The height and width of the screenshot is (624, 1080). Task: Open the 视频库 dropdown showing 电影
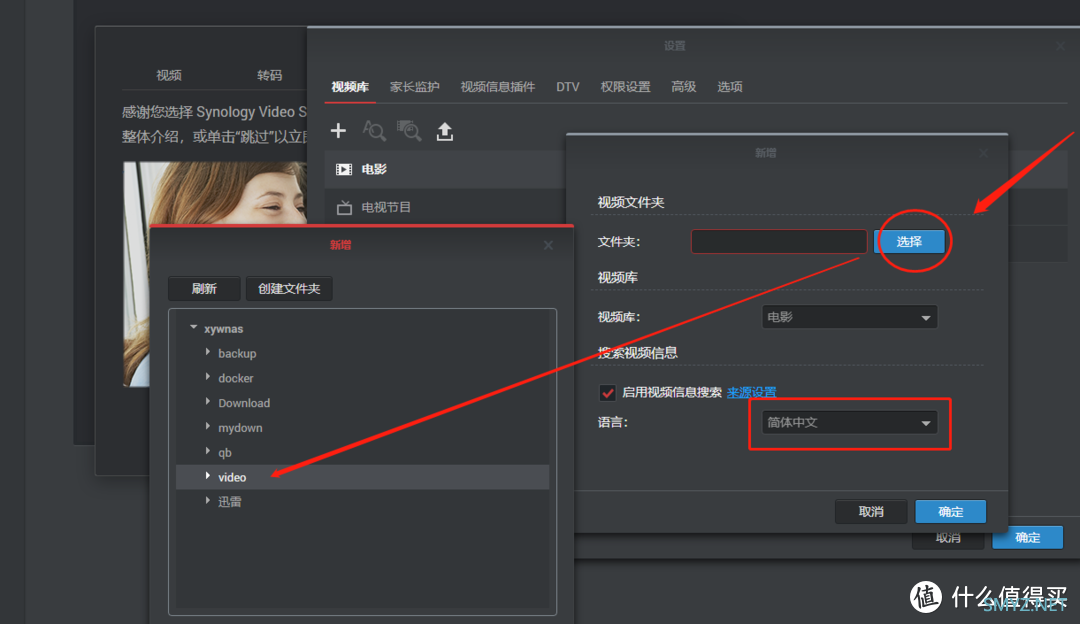click(849, 317)
